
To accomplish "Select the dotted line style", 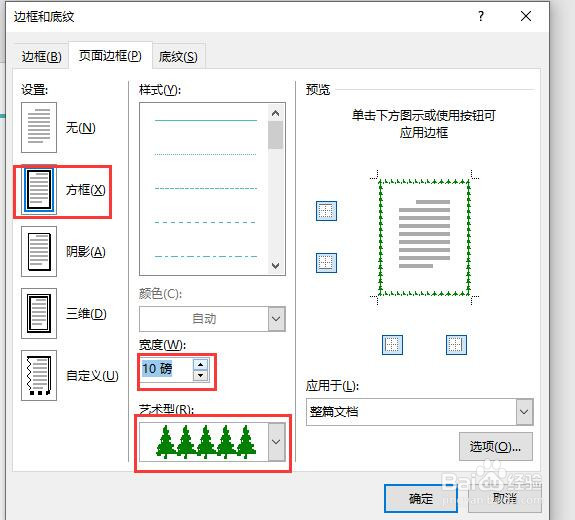I will point(205,154).
